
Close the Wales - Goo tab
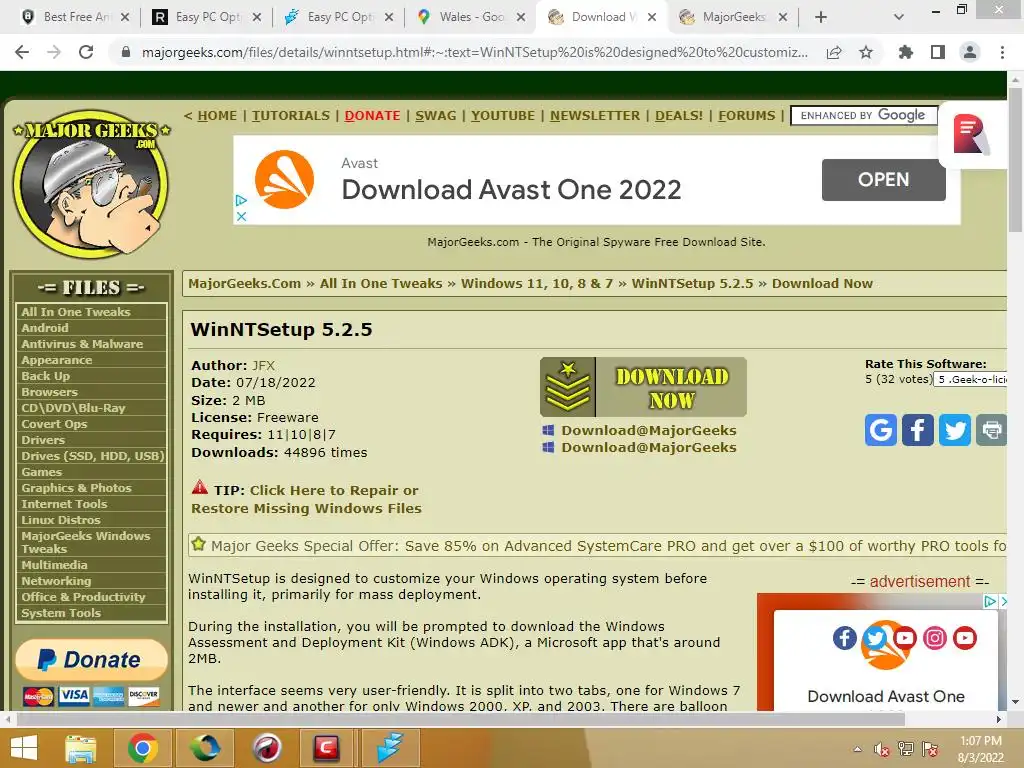tap(520, 17)
